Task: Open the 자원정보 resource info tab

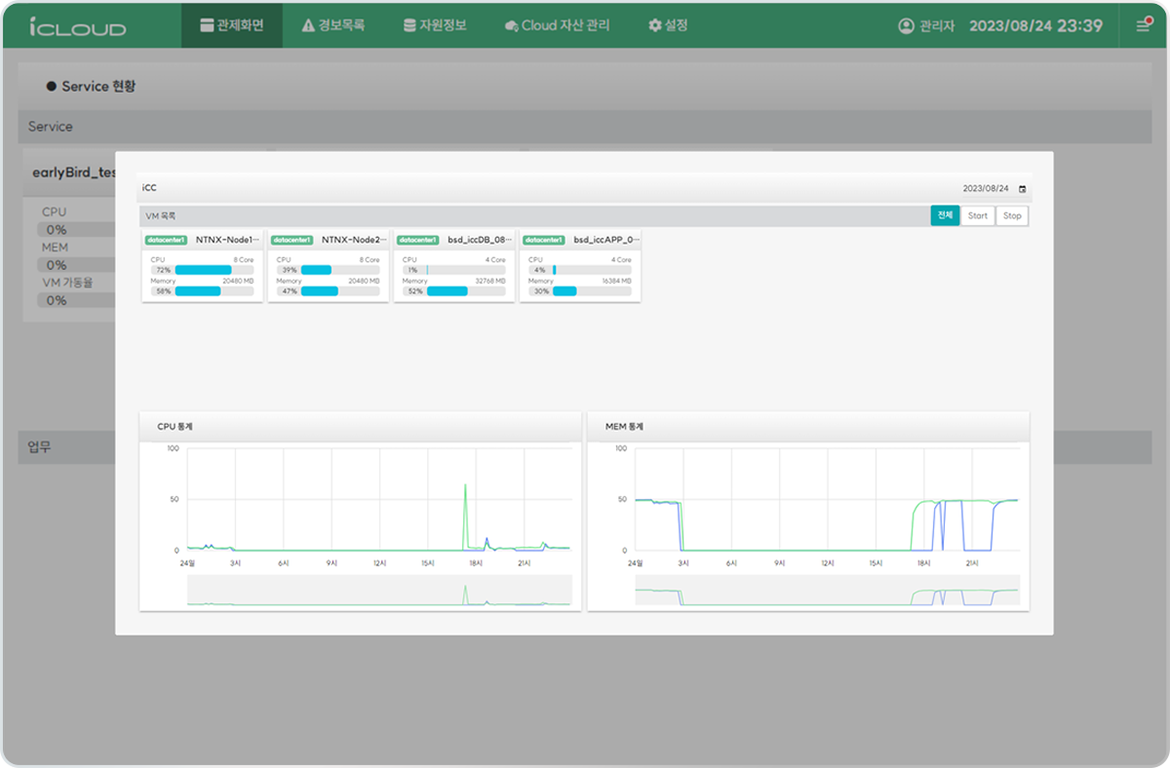Action: coord(435,25)
